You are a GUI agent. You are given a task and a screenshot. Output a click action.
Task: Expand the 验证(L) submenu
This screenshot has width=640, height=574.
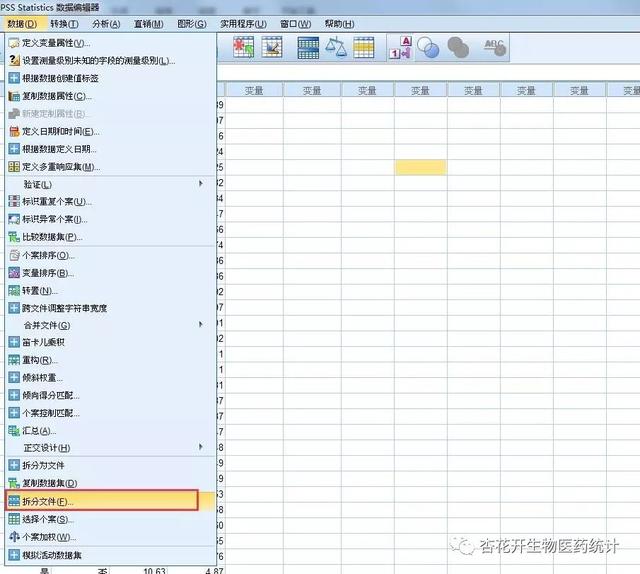tap(110, 184)
